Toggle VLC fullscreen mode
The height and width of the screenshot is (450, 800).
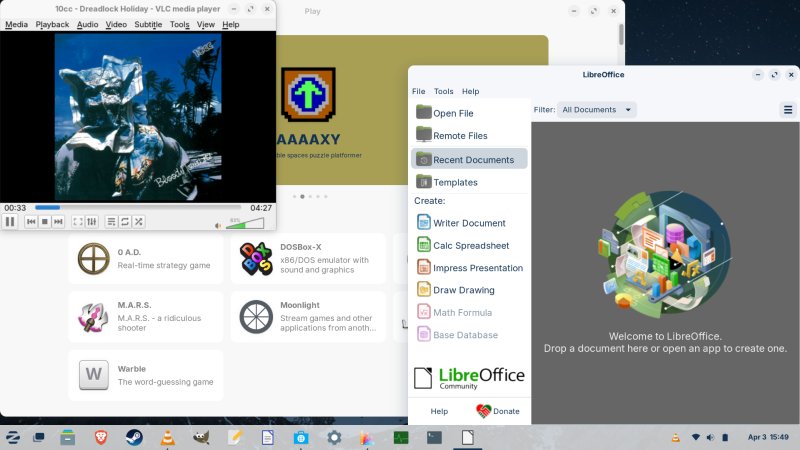tap(78, 221)
